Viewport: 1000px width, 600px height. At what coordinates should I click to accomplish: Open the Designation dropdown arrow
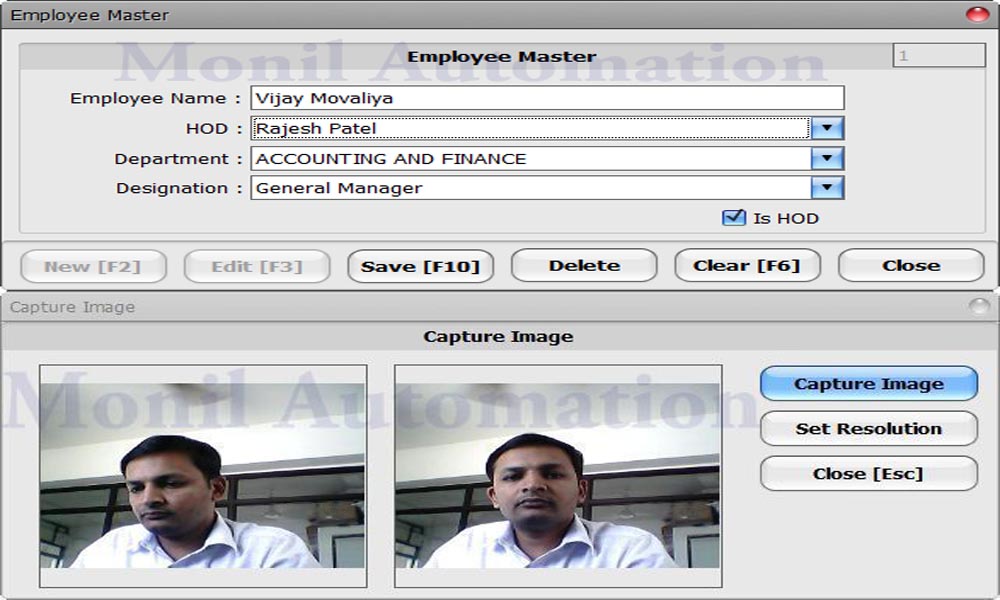tap(827, 188)
